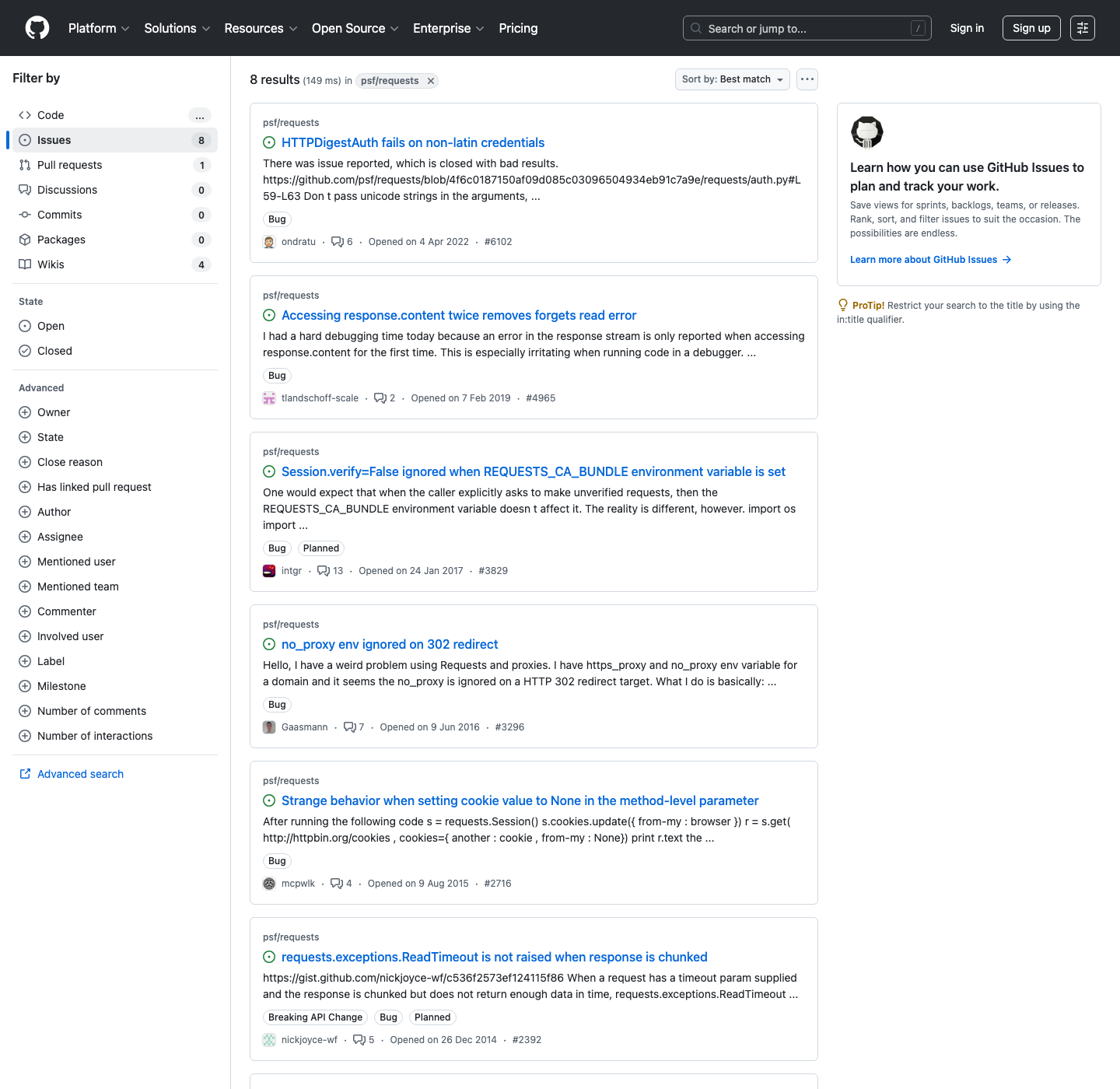Select the Pull requests filter
Screen dimensions: 1120x1089
[x=115, y=165]
